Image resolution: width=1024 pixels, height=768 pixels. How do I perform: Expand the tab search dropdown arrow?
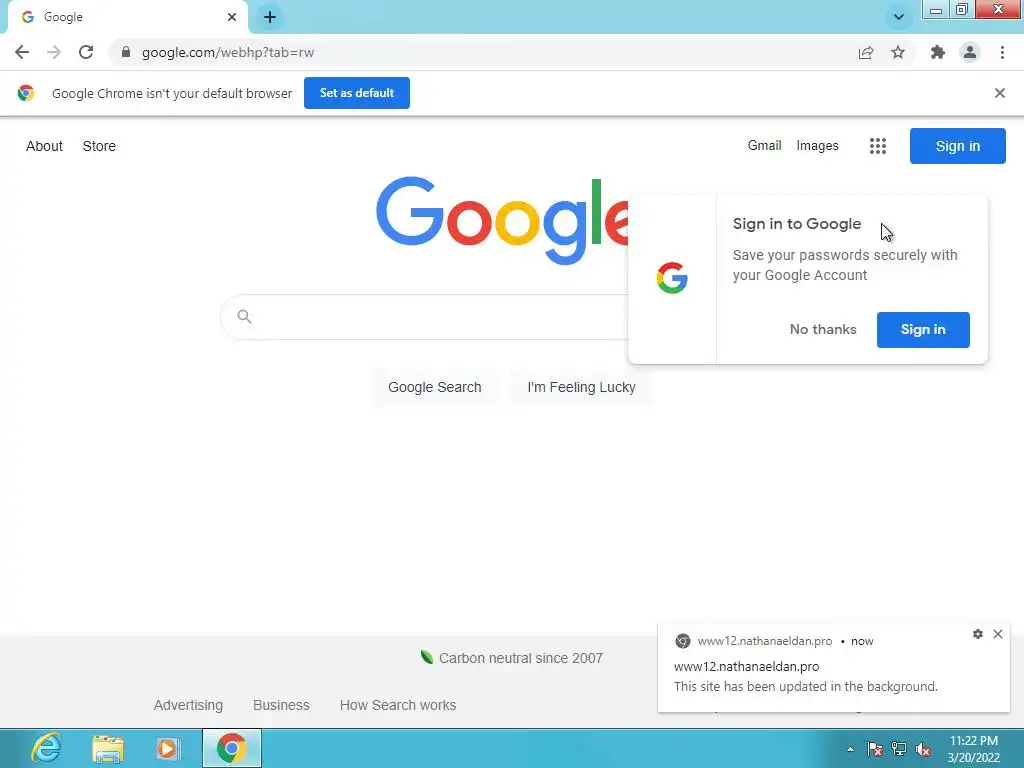click(899, 17)
